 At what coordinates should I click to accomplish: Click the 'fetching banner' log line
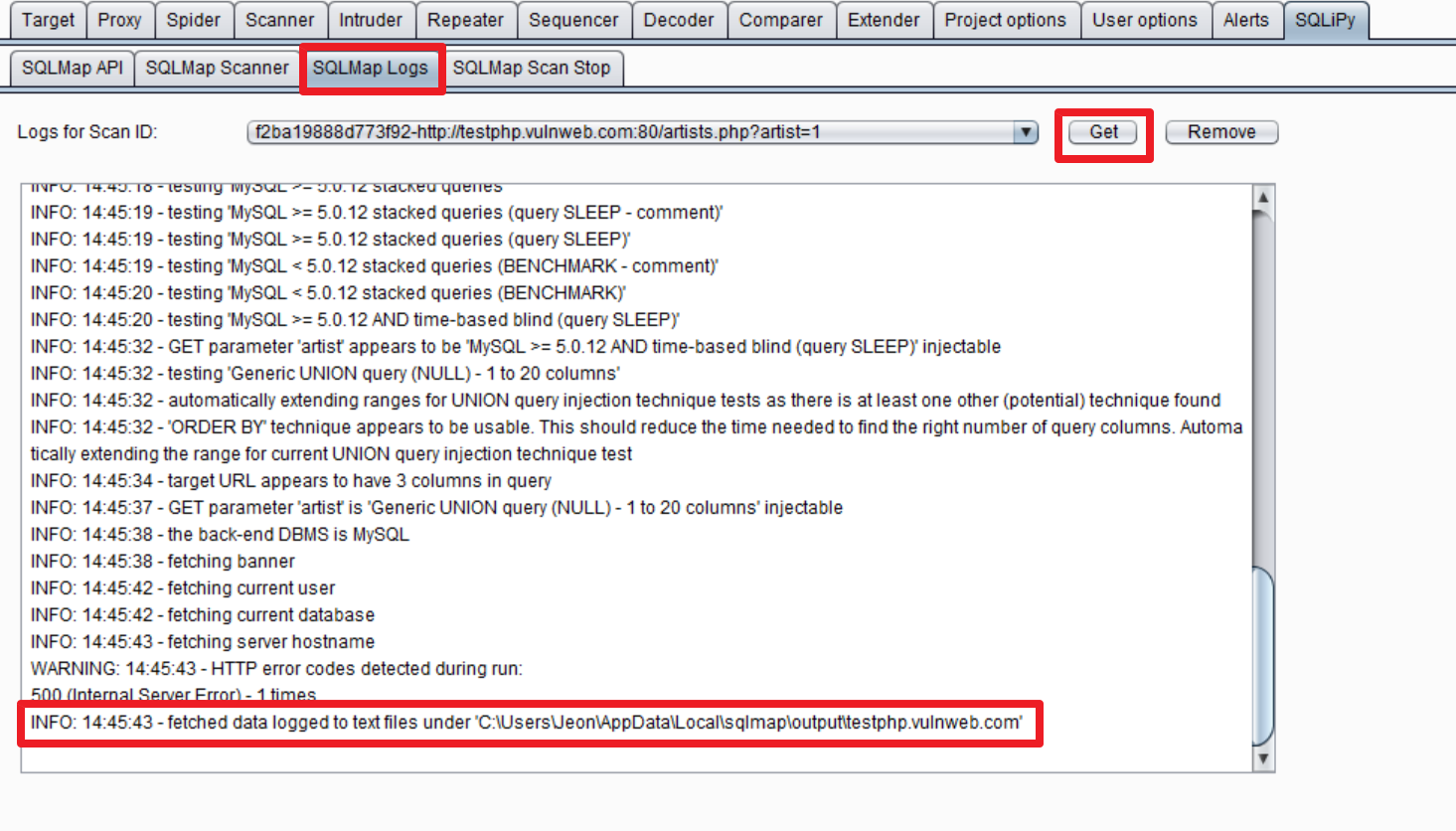[163, 562]
